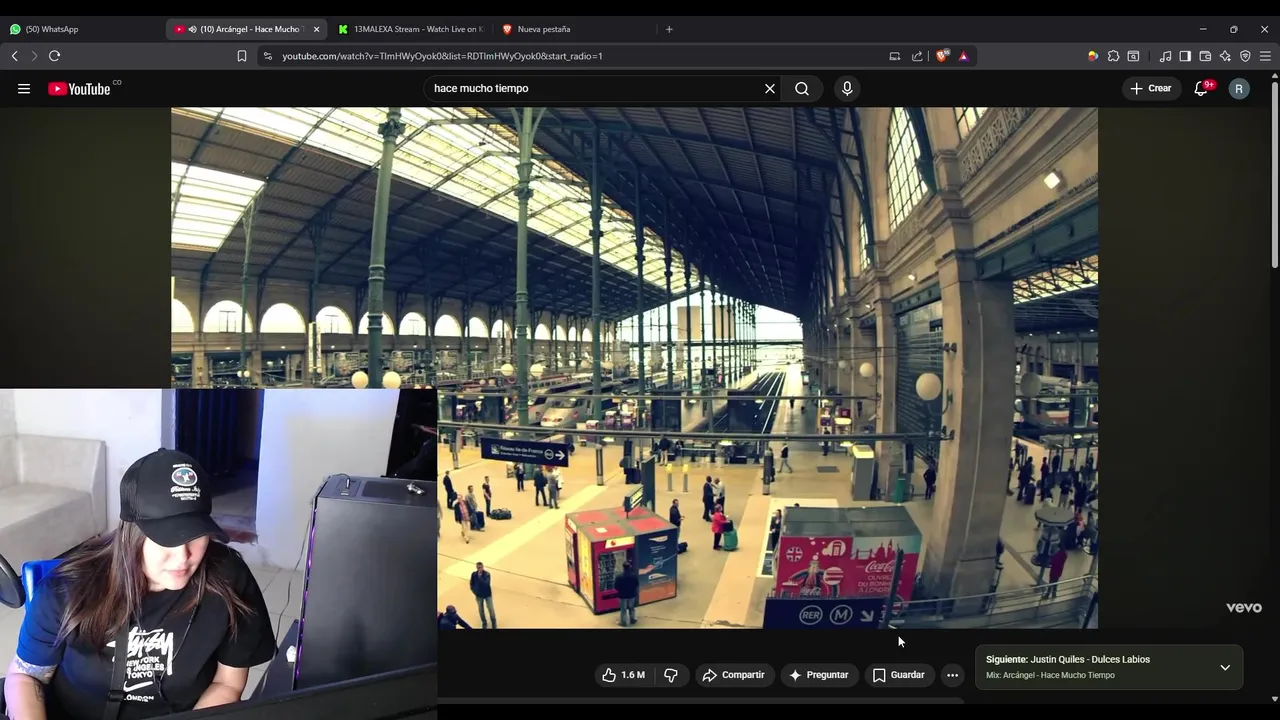Open the YouTube guide hamburger menu

pos(24,88)
